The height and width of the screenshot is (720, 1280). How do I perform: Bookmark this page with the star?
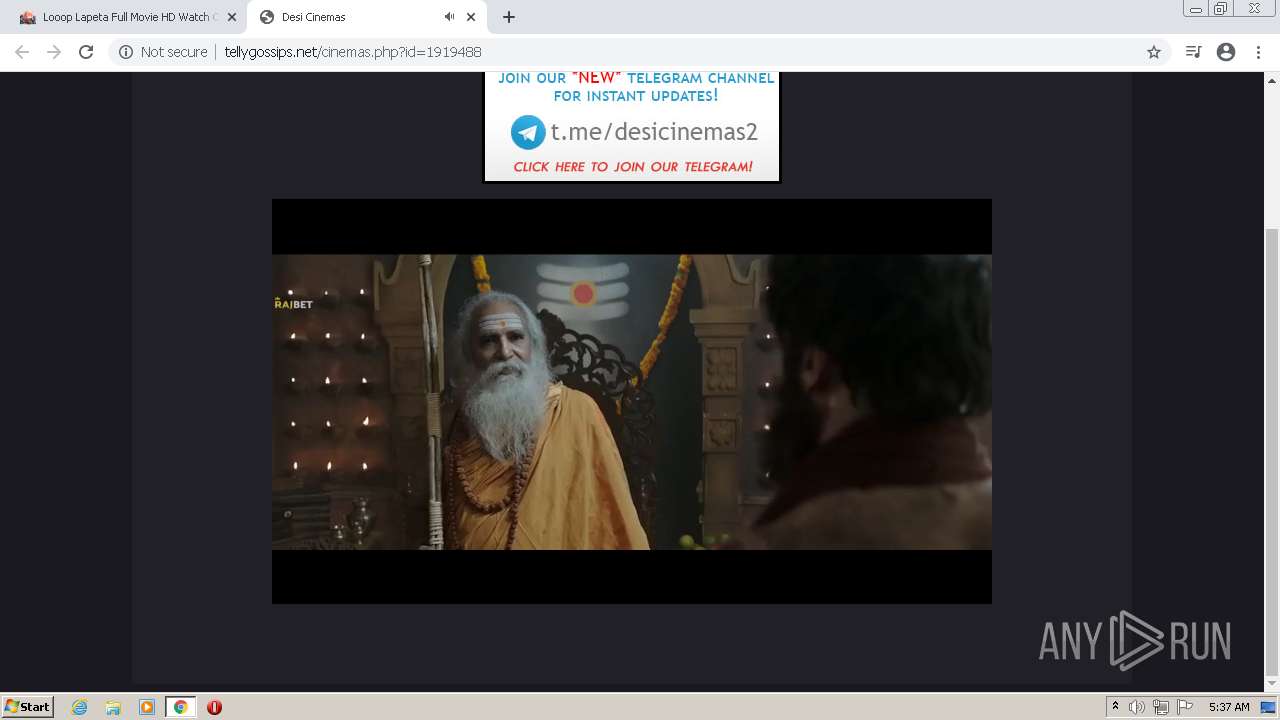pos(1154,52)
